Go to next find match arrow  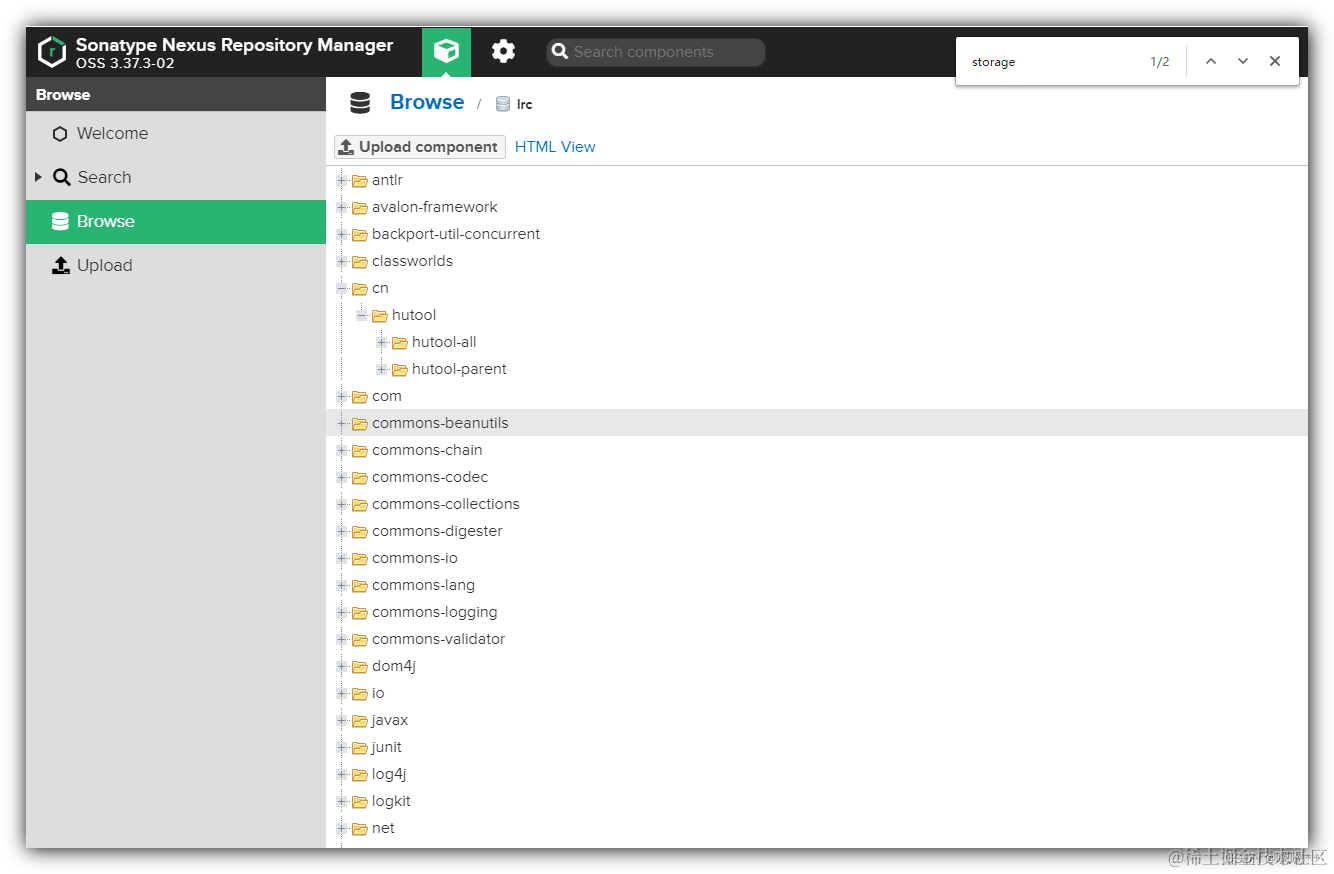[1243, 62]
